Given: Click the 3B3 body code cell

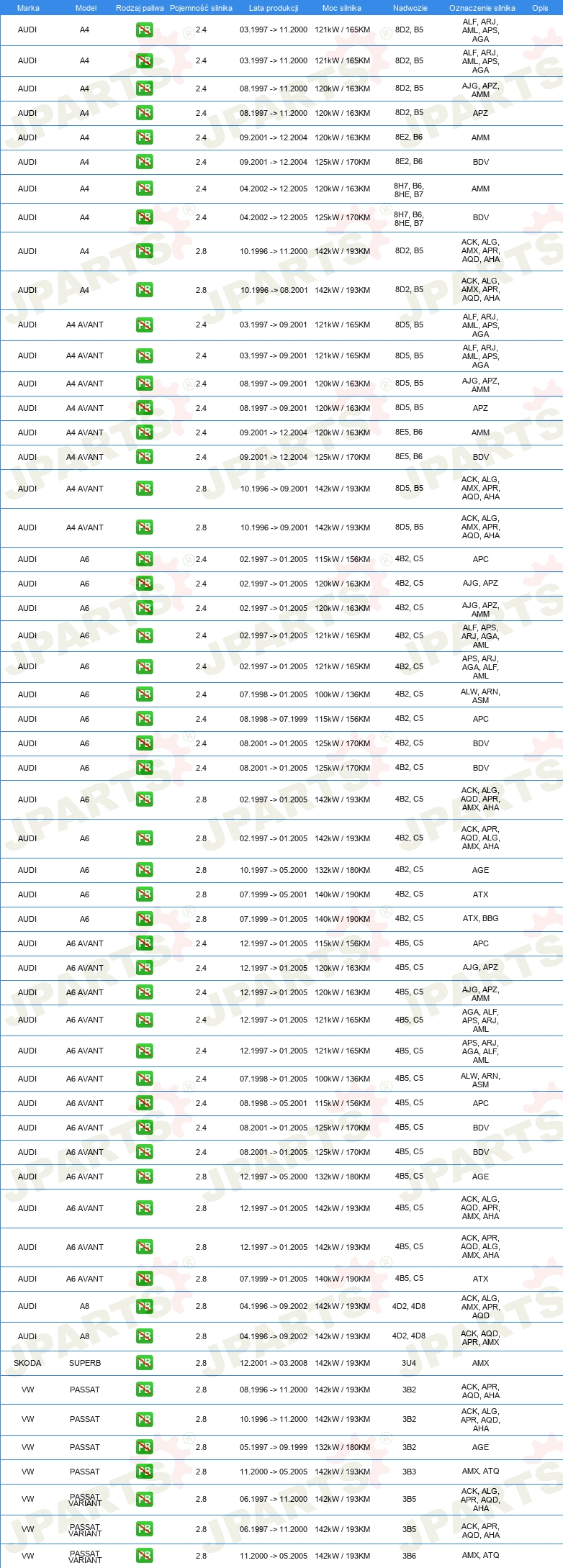Looking at the screenshot, I should click(409, 1472).
